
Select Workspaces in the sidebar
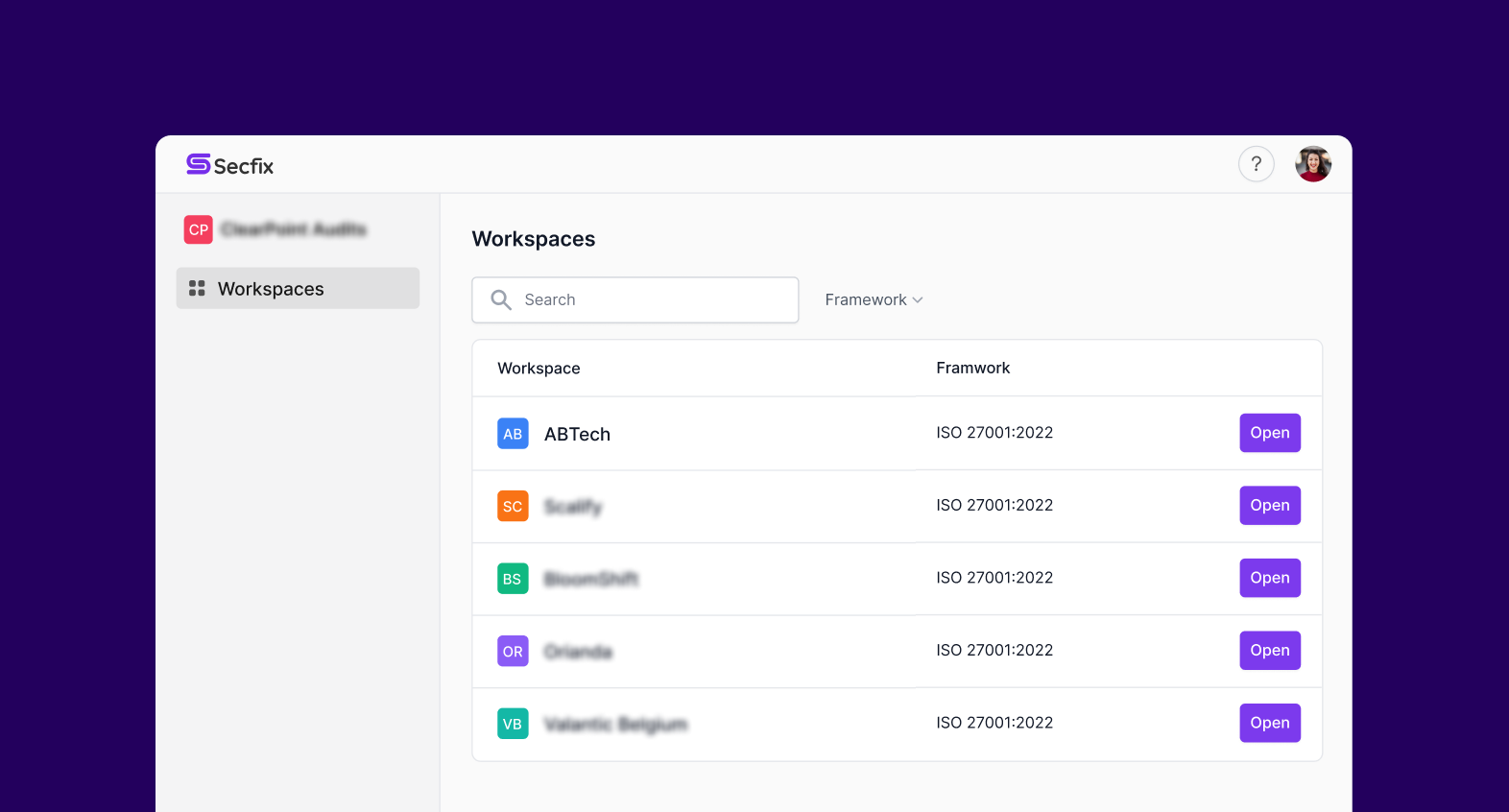(x=298, y=288)
